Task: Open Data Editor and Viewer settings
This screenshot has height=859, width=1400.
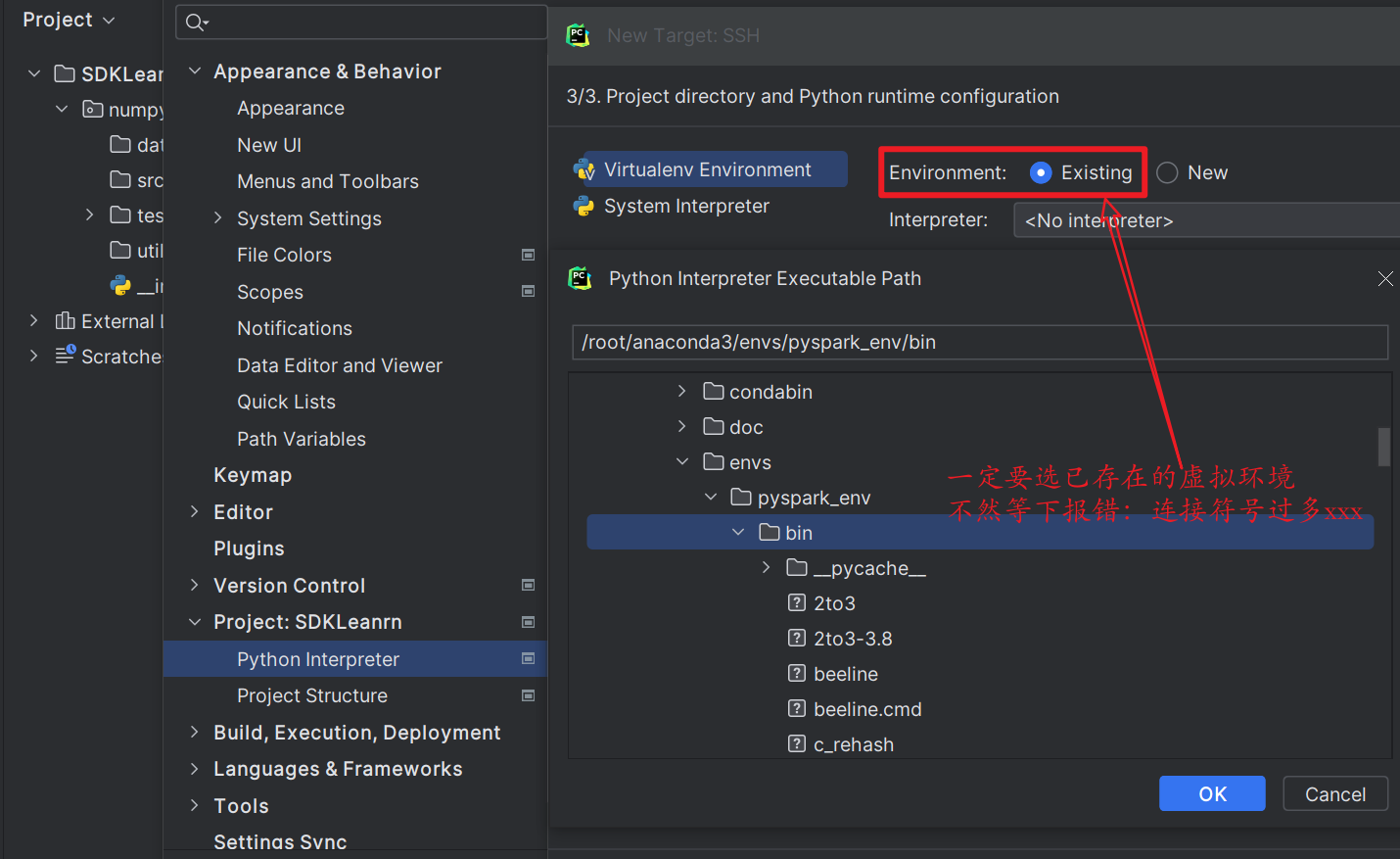Action: pos(340,365)
